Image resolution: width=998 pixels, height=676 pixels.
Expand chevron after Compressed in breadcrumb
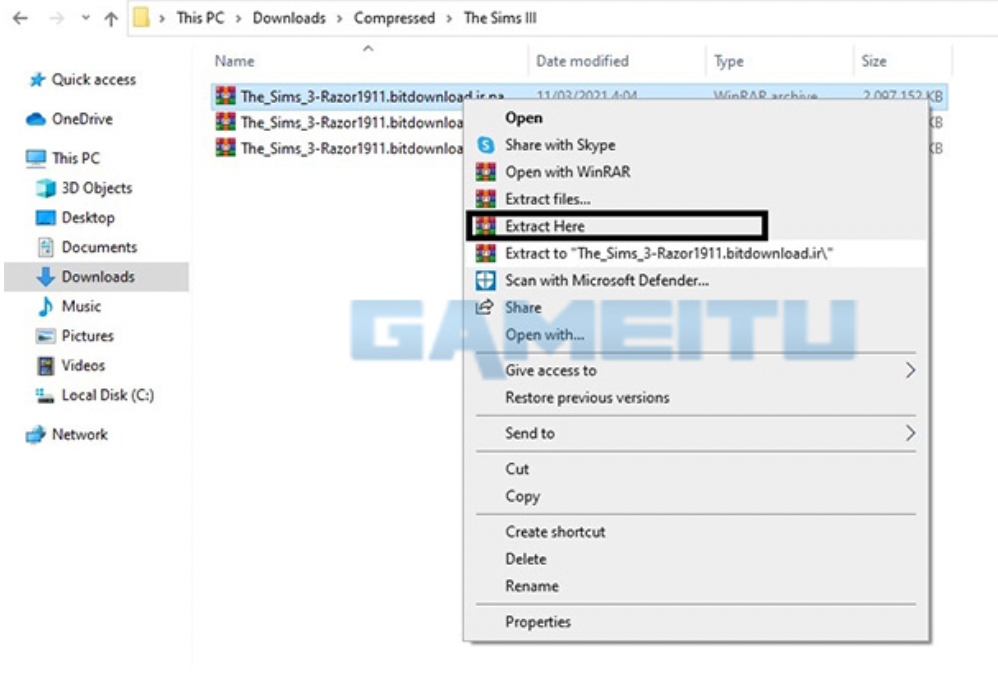(449, 18)
